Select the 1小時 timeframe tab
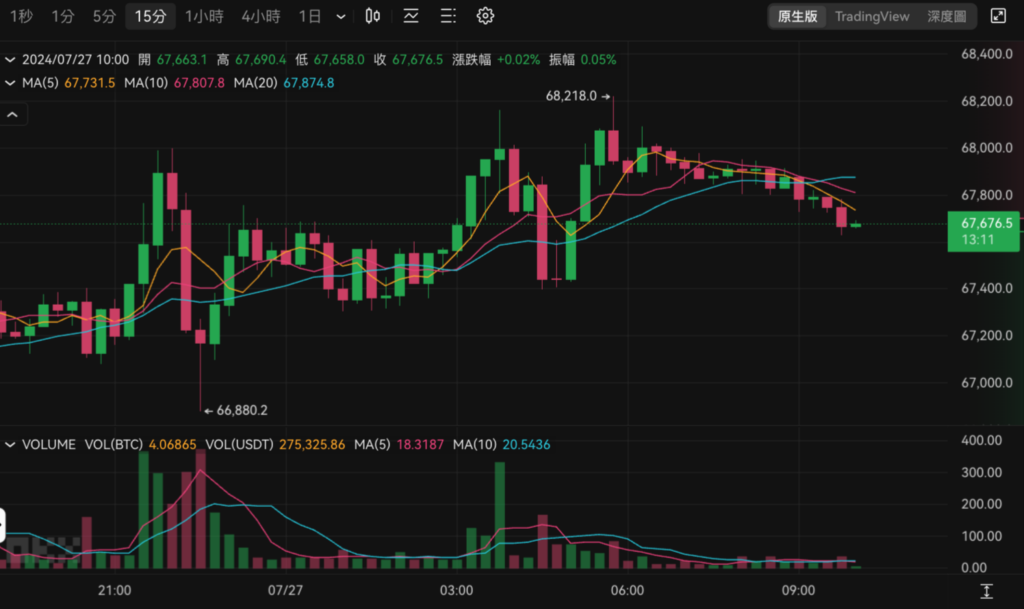The image size is (1024, 609). pyautogui.click(x=204, y=16)
